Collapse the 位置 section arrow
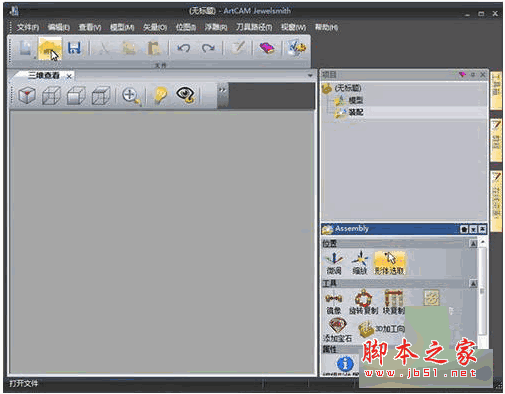Viewport: 505px width, 394px height. [x=473, y=244]
